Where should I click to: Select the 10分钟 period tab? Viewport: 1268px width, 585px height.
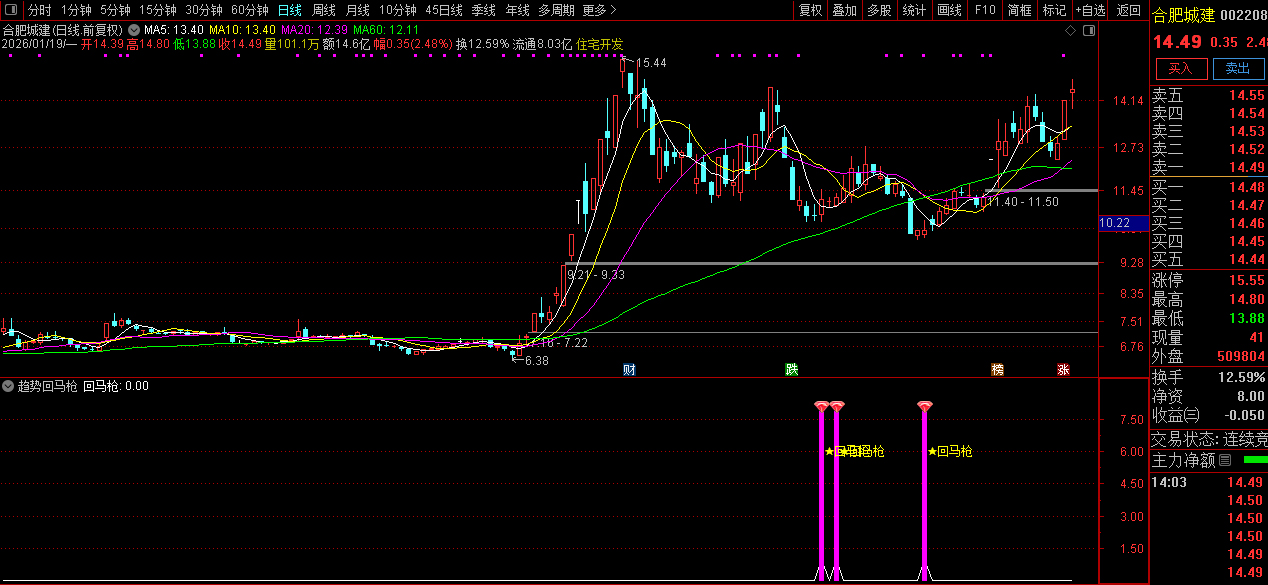[x=397, y=10]
